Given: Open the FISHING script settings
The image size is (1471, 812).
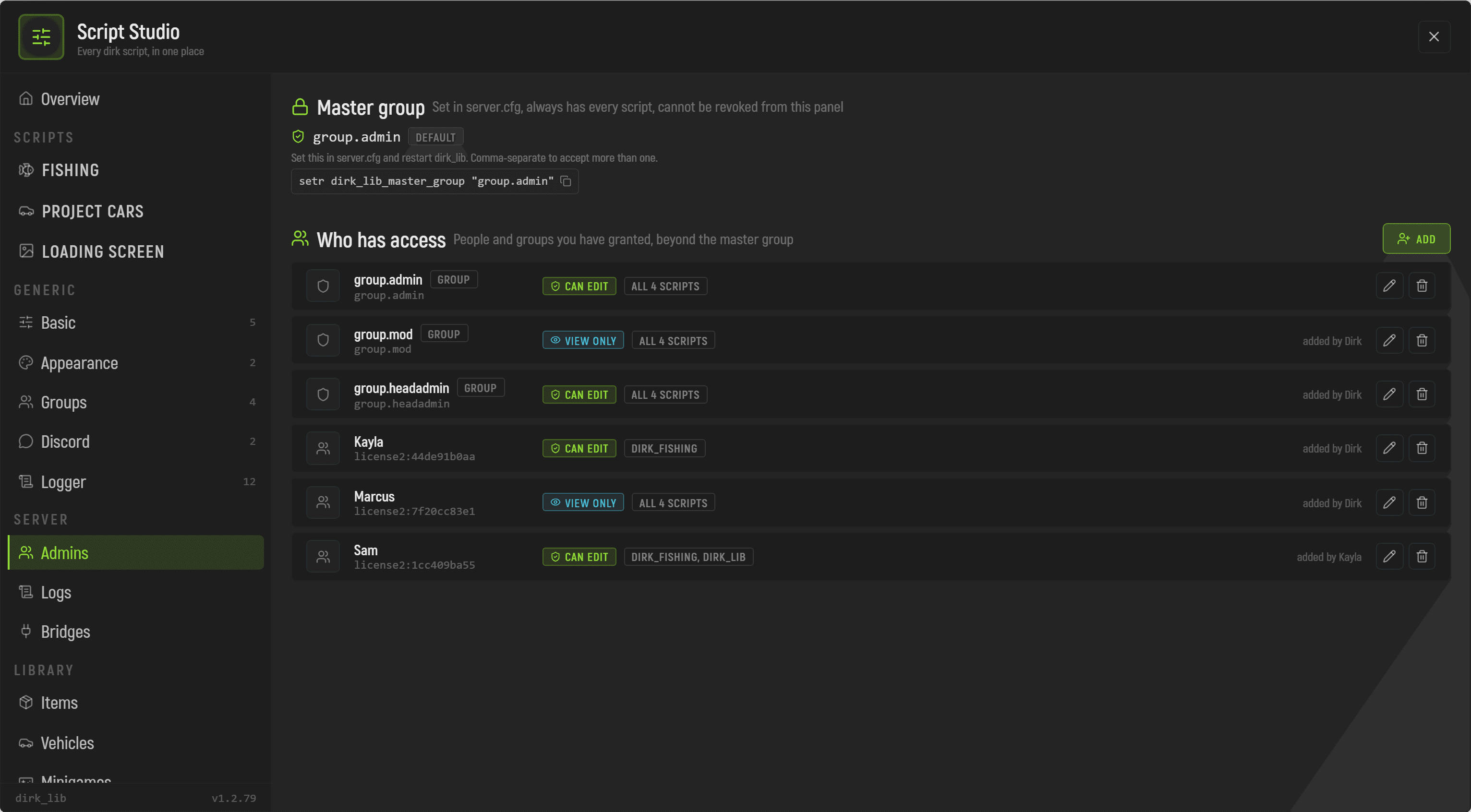Looking at the screenshot, I should pos(135,170).
